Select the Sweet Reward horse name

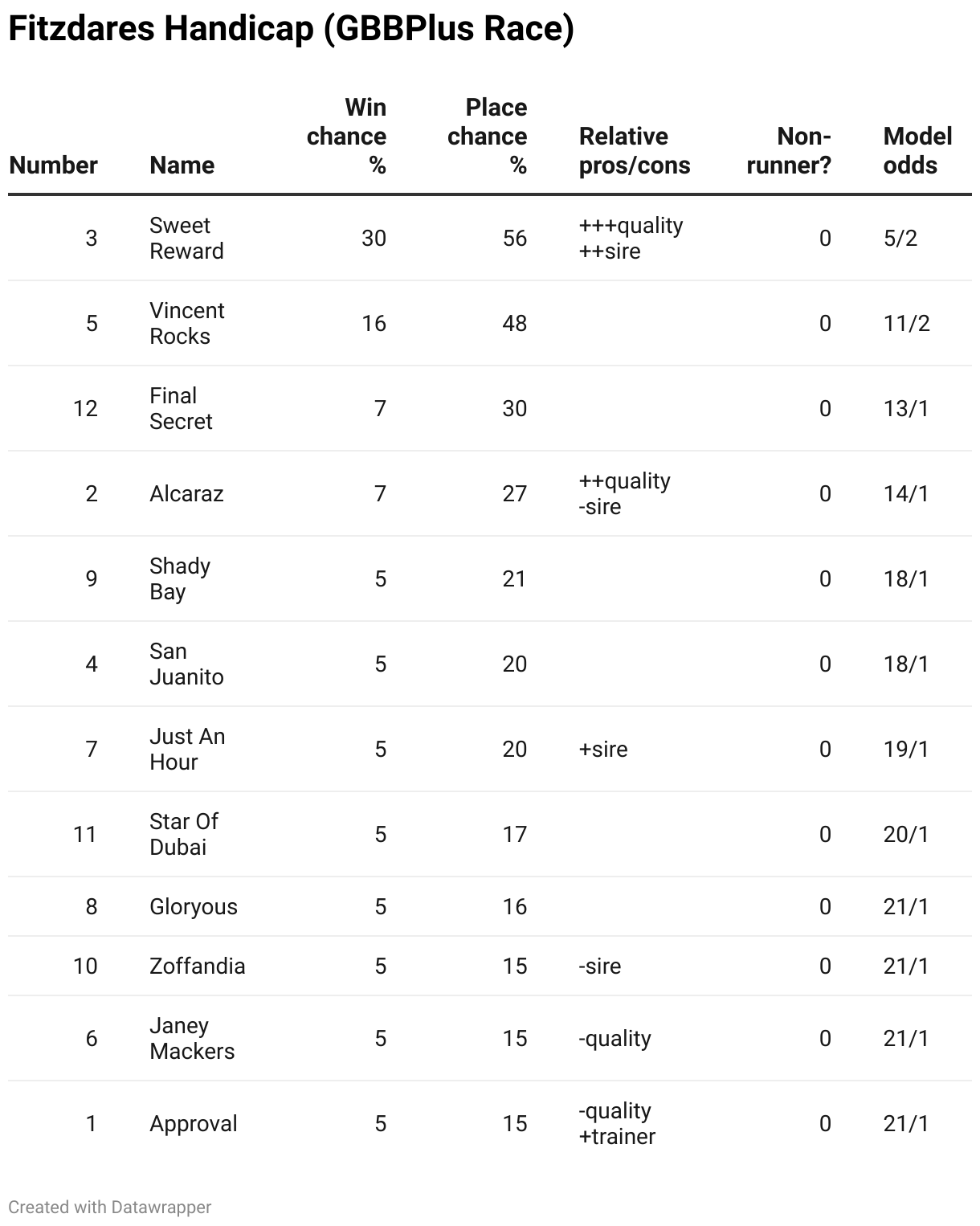click(186, 238)
